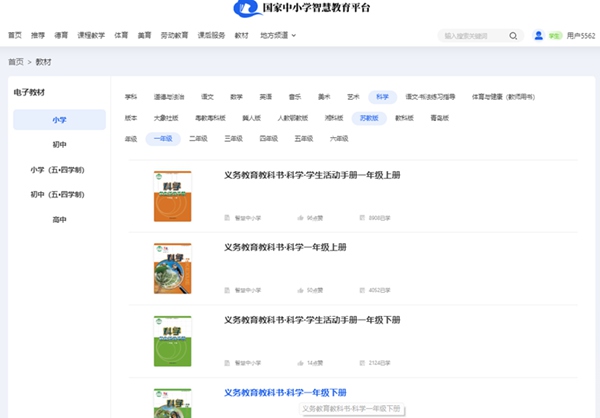
Task: Click the search magnifier icon
Action: tap(513, 36)
